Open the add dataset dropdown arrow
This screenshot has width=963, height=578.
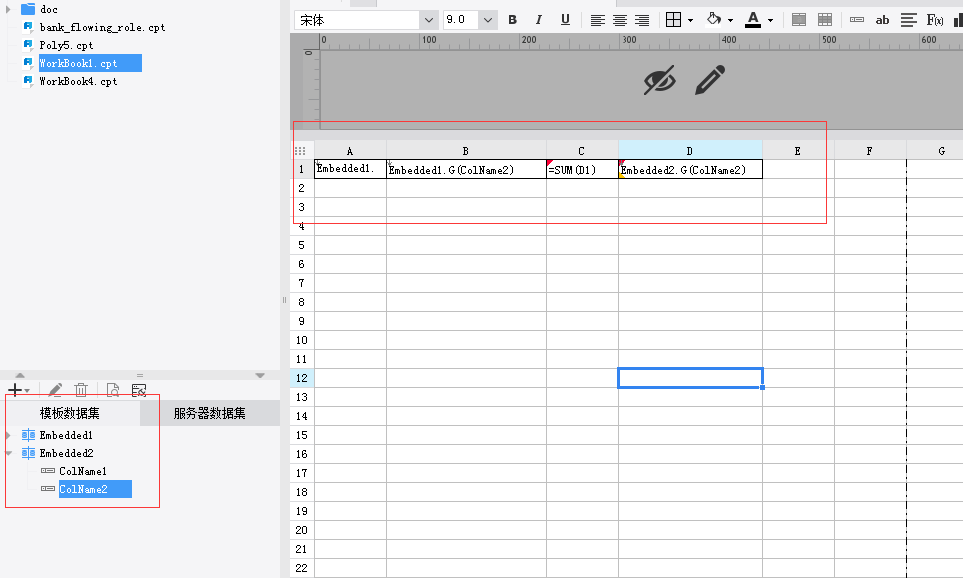[x=27, y=391]
